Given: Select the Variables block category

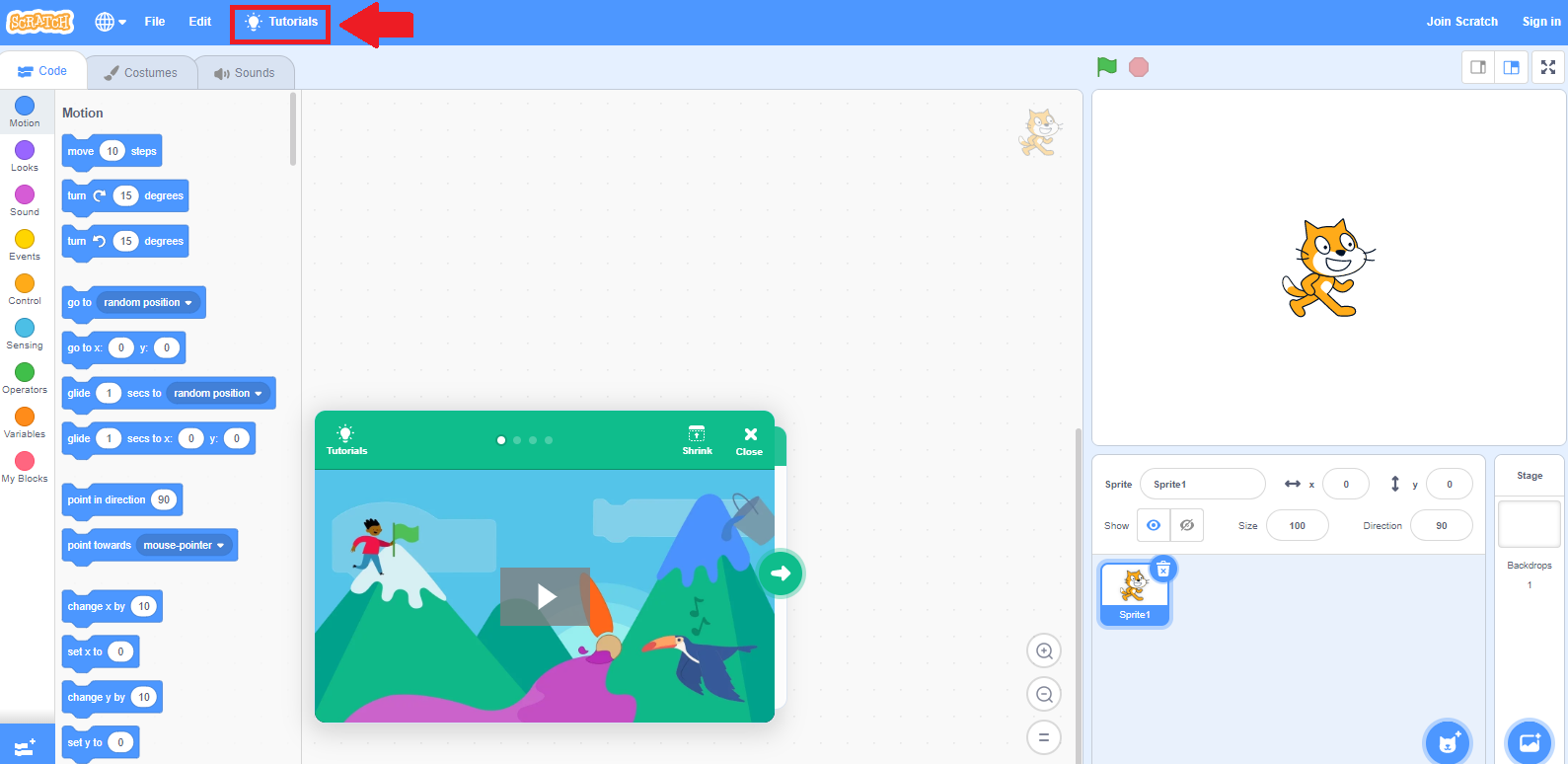Looking at the screenshot, I should (25, 422).
